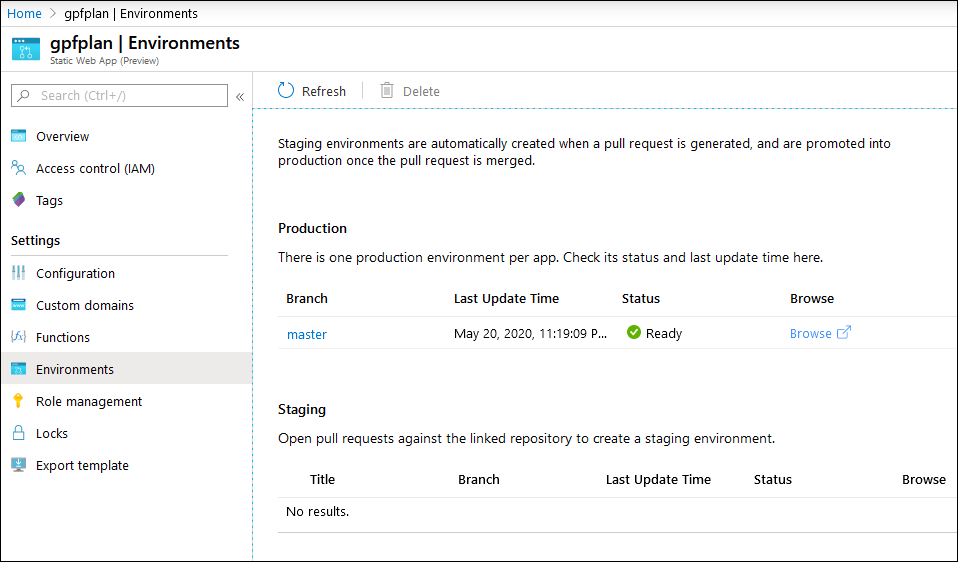Image resolution: width=958 pixels, height=562 pixels.
Task: Click the Locks padlock icon
Action: click(19, 432)
